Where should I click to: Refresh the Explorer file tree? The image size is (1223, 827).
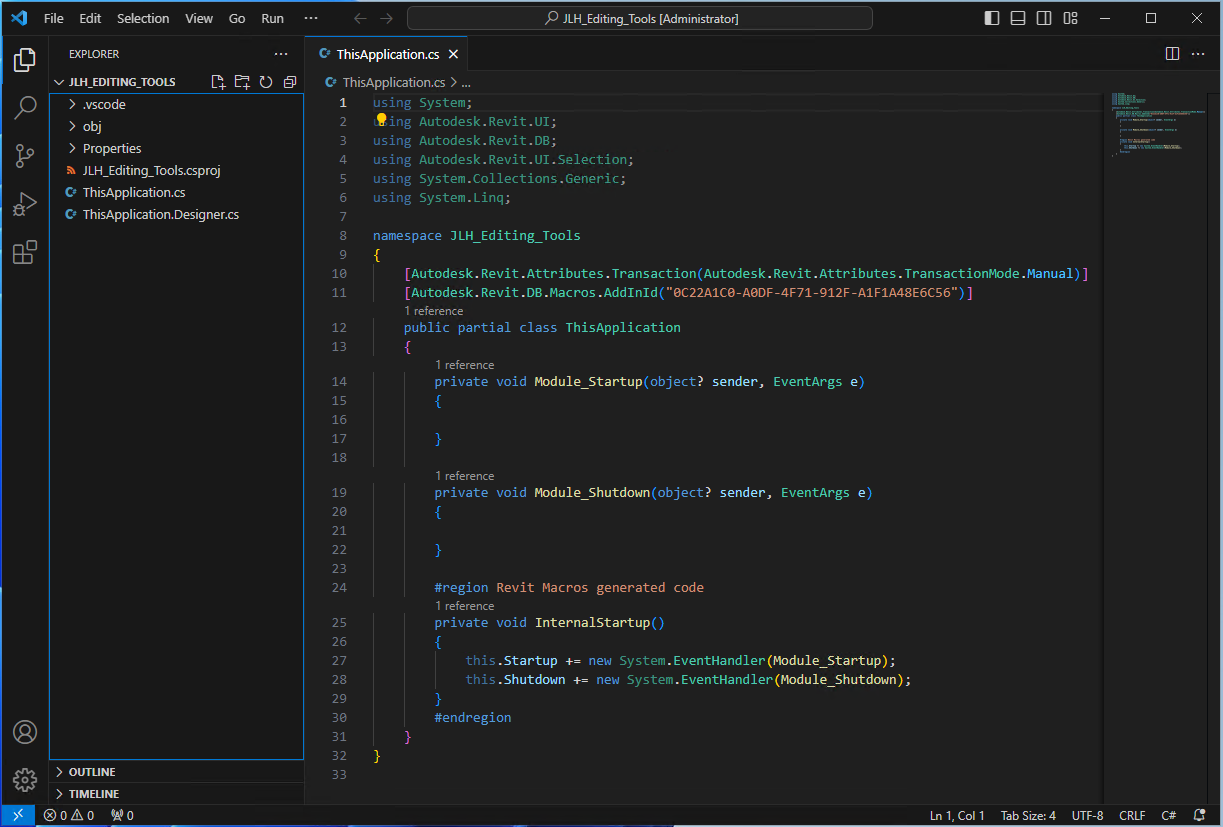pyautogui.click(x=266, y=82)
